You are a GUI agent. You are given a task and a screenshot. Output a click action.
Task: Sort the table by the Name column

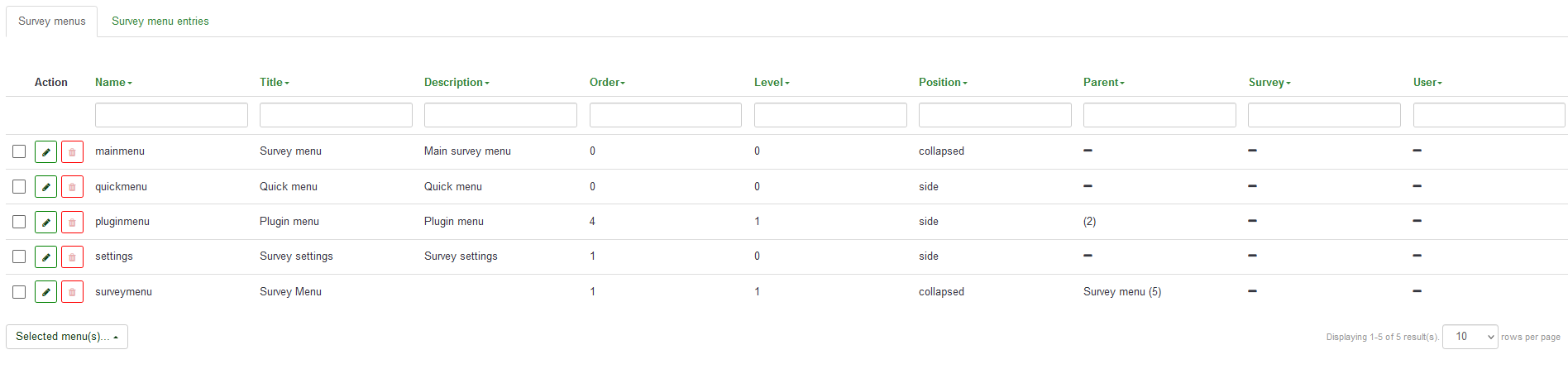point(113,83)
